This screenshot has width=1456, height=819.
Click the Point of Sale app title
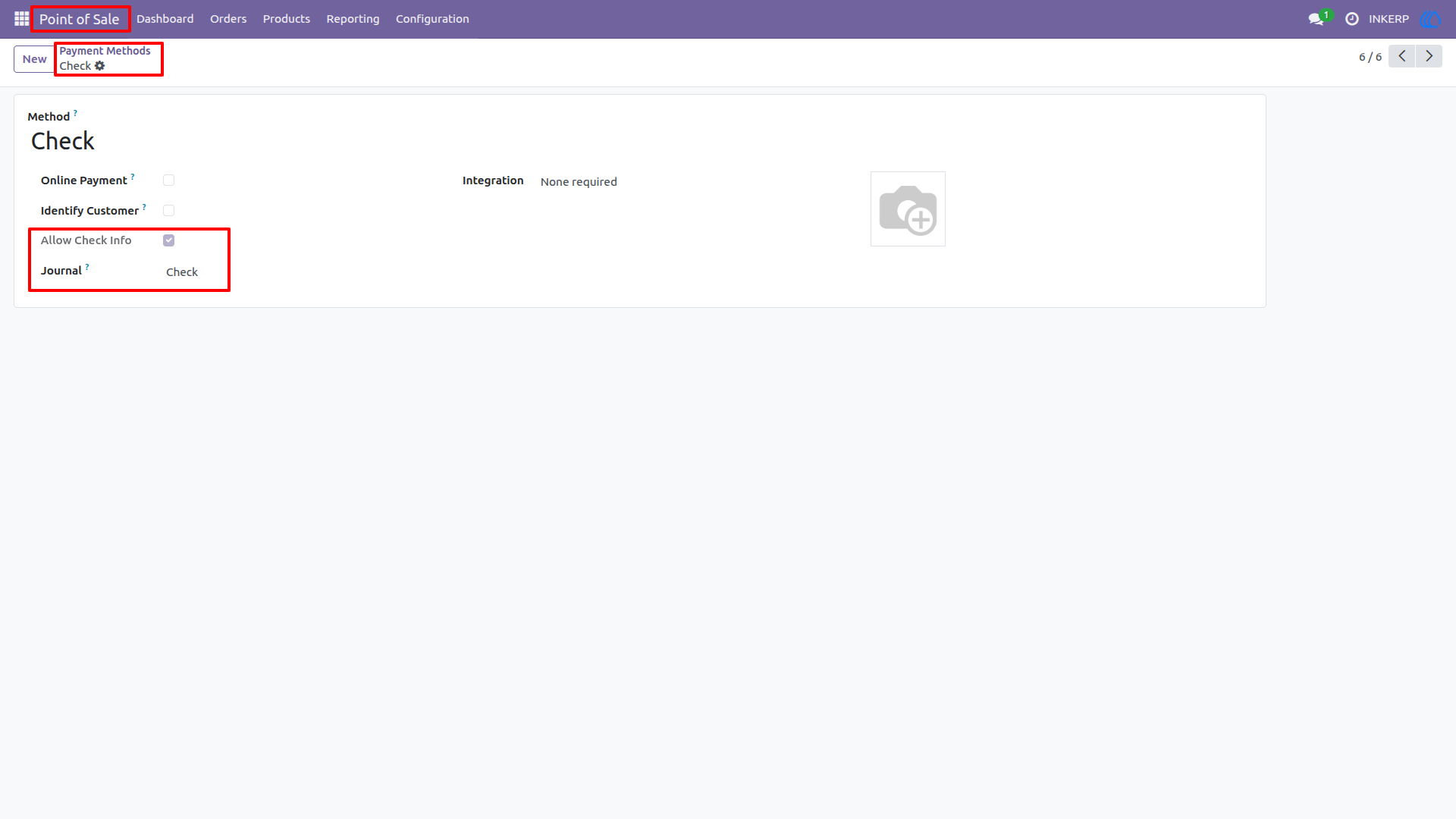tap(80, 19)
